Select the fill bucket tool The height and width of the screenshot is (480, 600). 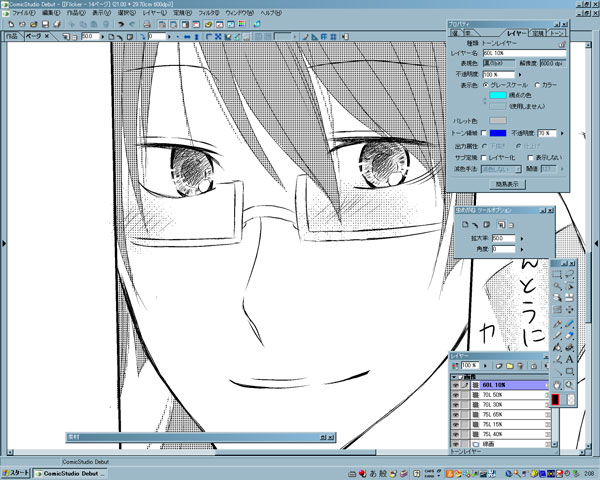click(557, 347)
